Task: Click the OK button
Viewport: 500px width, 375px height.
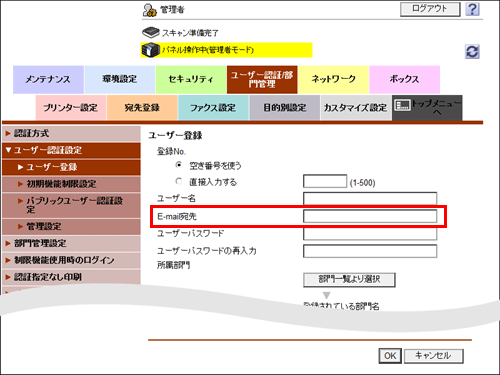Action: [x=390, y=356]
